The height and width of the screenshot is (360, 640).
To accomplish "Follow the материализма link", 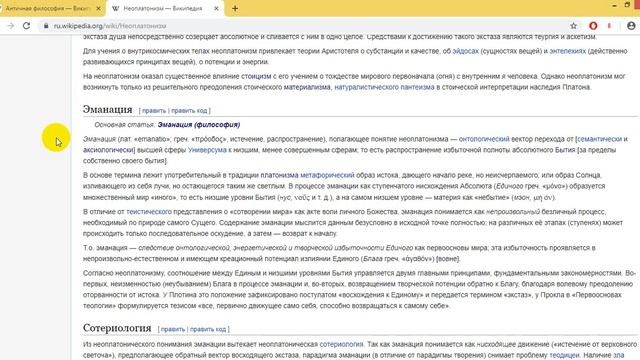I will pyautogui.click(x=307, y=87).
